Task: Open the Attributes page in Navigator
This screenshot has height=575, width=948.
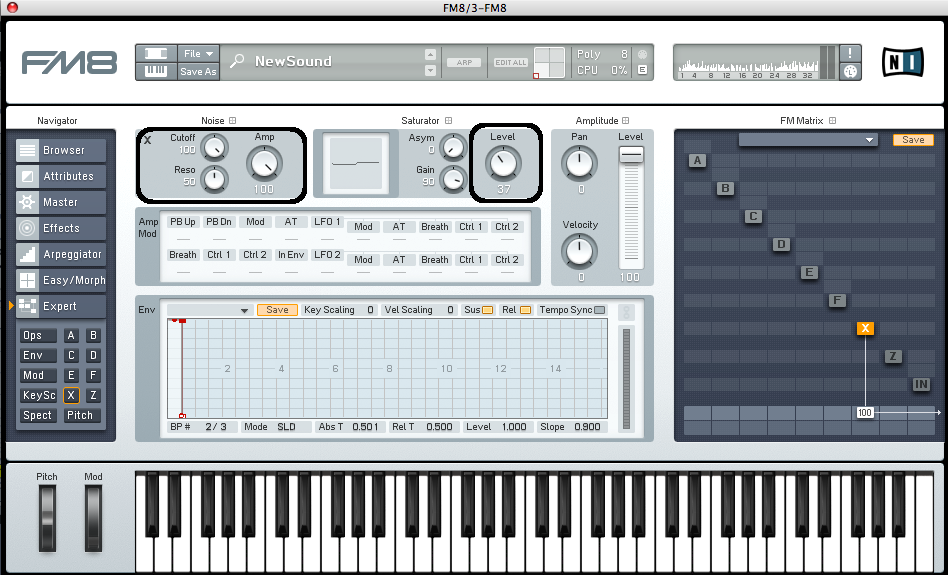Action: [61, 176]
